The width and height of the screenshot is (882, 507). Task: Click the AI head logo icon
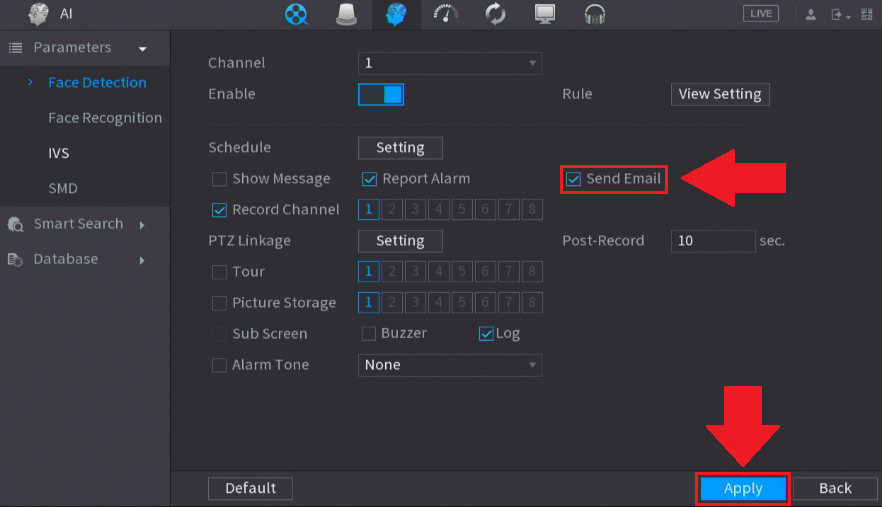[x=38, y=14]
